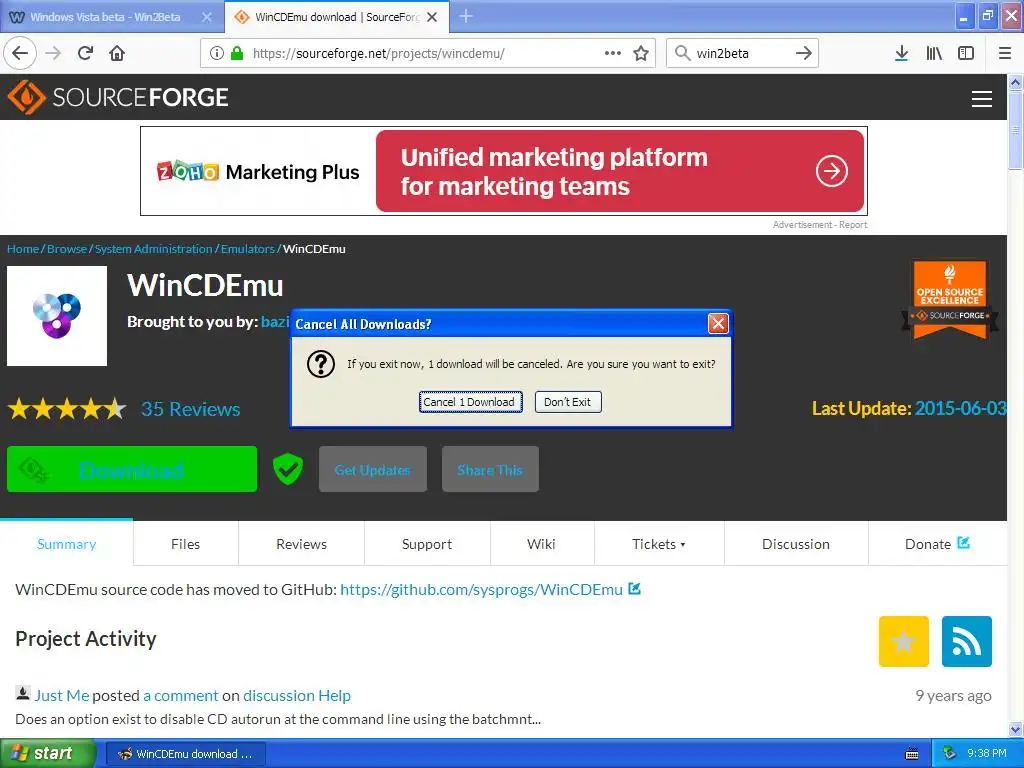This screenshot has height=768, width=1024.
Task: Click the green Download button
Action: click(132, 469)
